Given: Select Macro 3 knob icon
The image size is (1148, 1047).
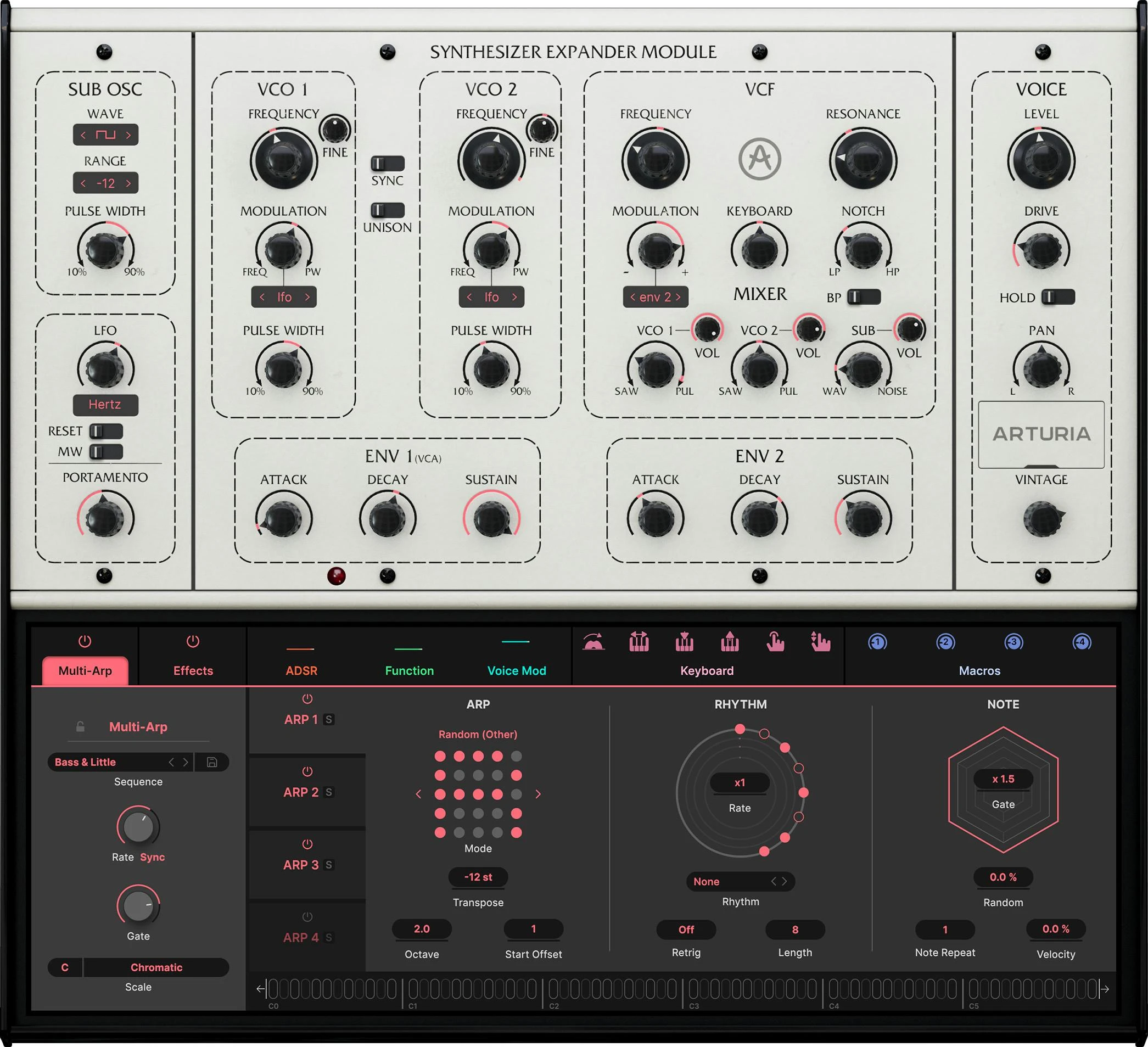Looking at the screenshot, I should click(1013, 642).
